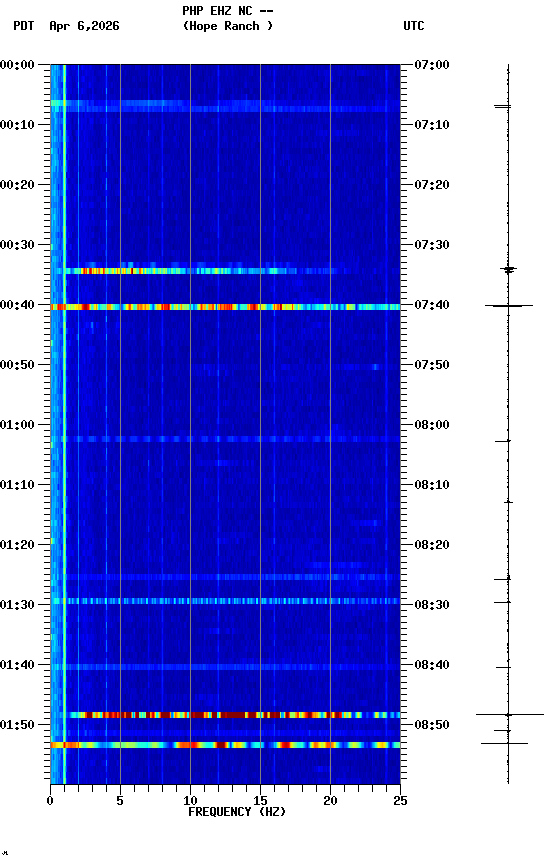Click the 01:00 PDT time label
Image resolution: width=552 pixels, height=864 pixels.
point(17,425)
